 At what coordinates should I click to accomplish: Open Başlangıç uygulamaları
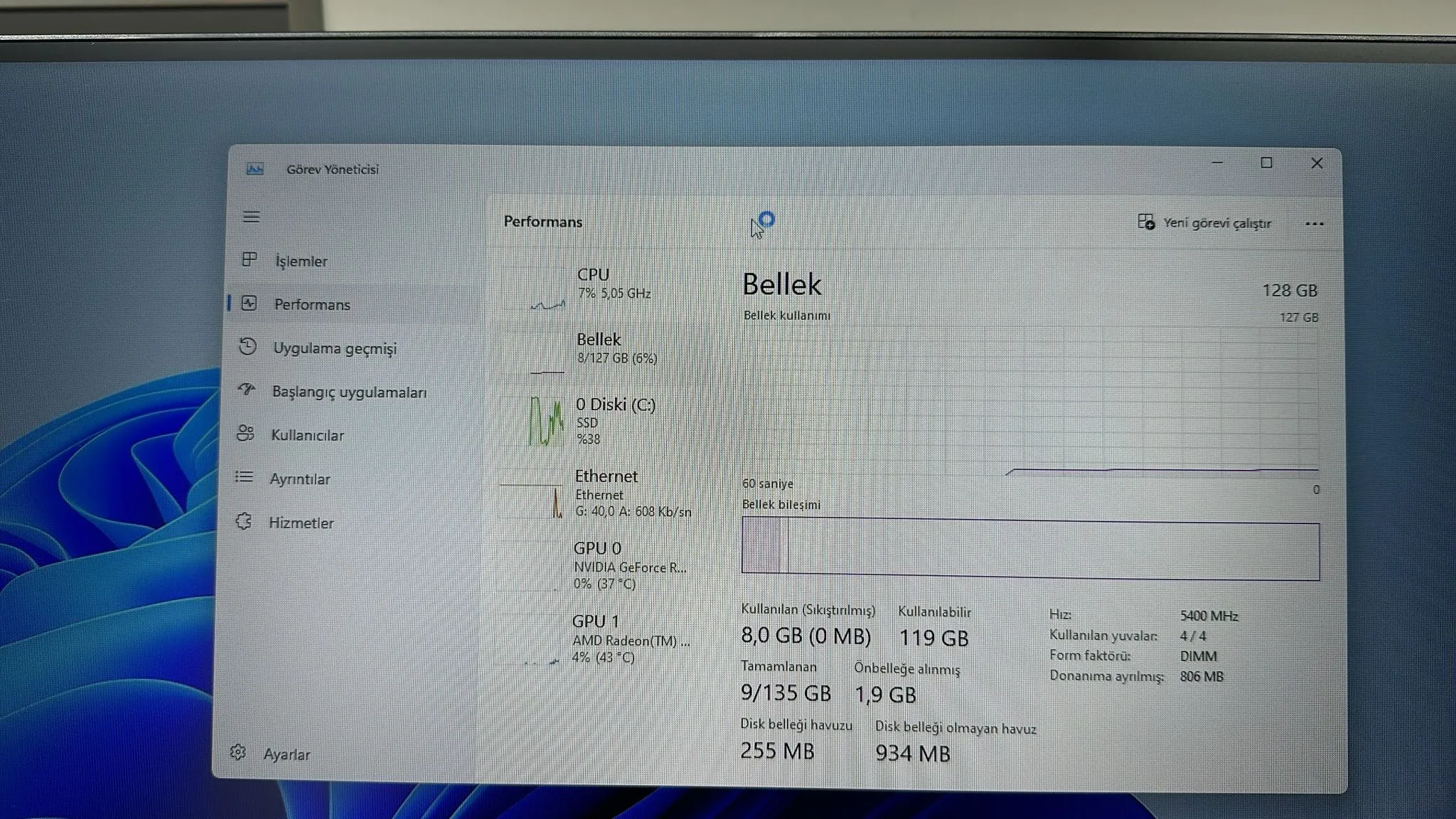click(x=352, y=392)
